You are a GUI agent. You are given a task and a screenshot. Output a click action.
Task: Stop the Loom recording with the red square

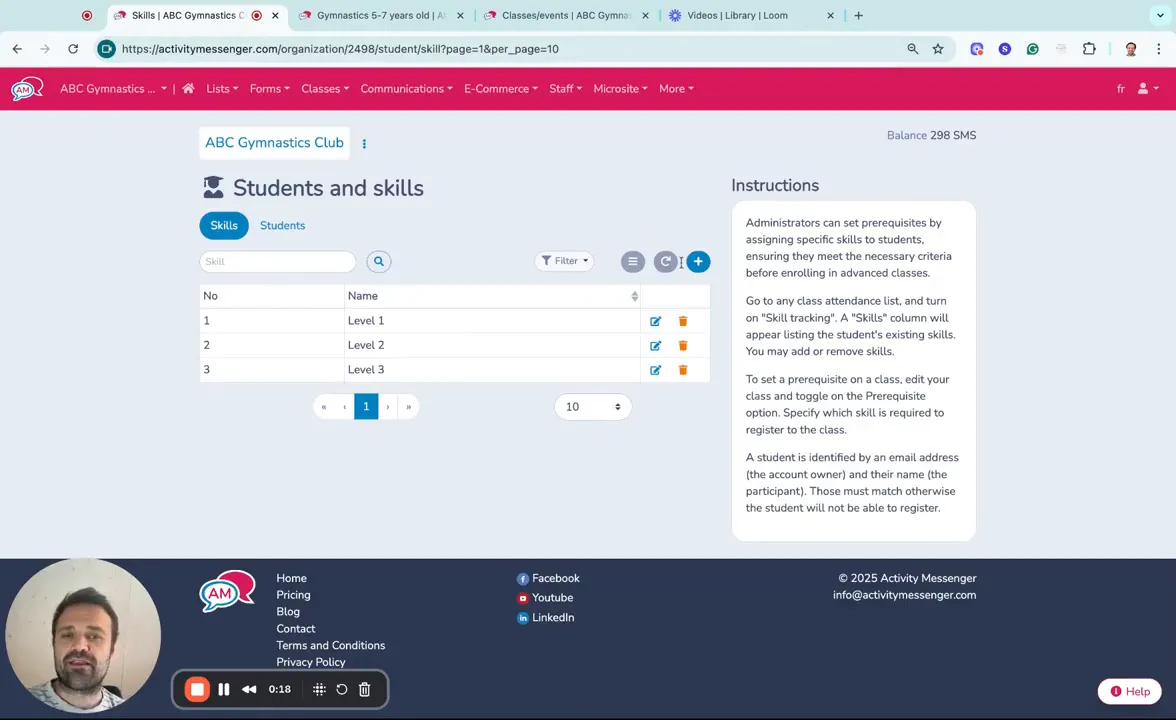(196, 689)
